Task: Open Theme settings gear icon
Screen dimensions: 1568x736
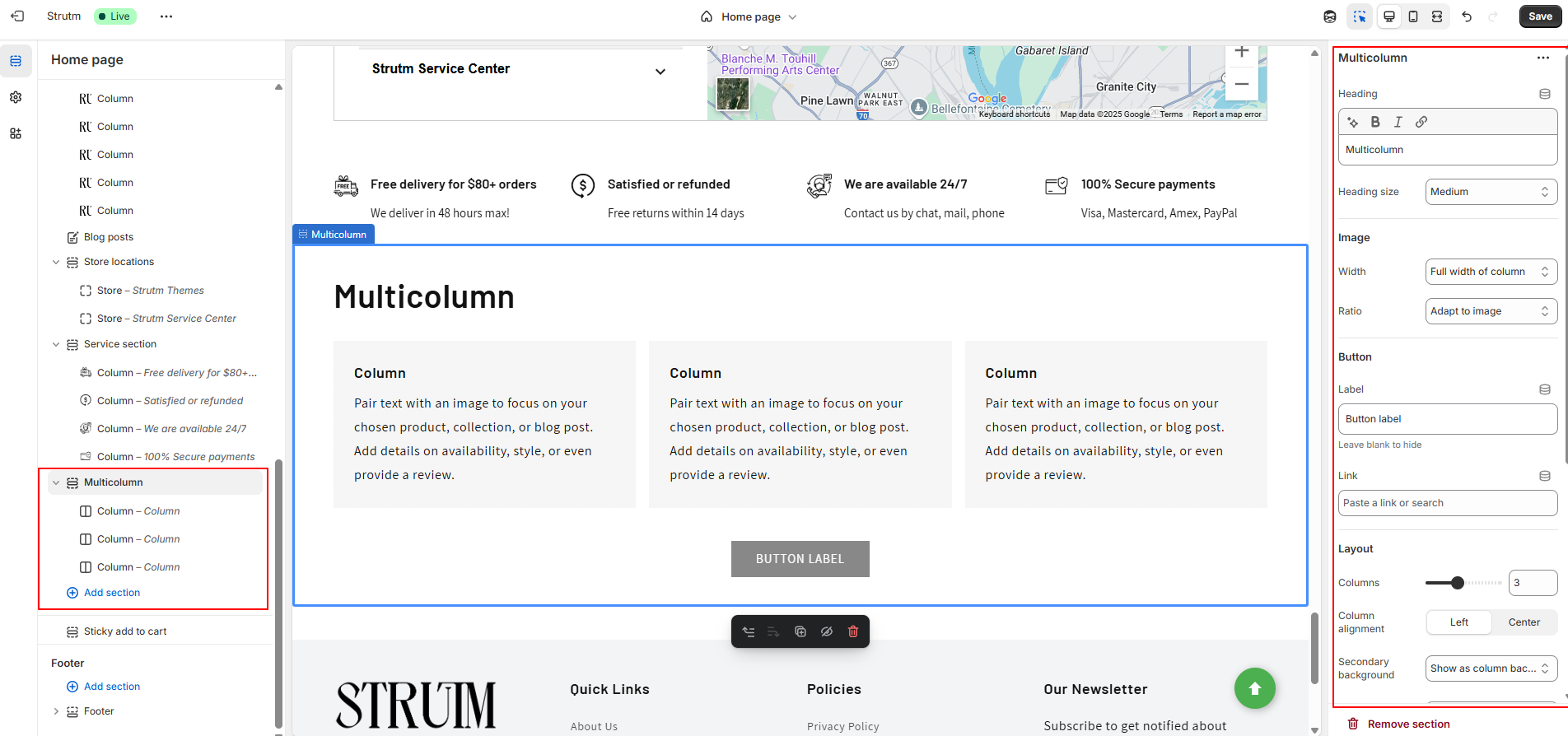Action: 16,97
